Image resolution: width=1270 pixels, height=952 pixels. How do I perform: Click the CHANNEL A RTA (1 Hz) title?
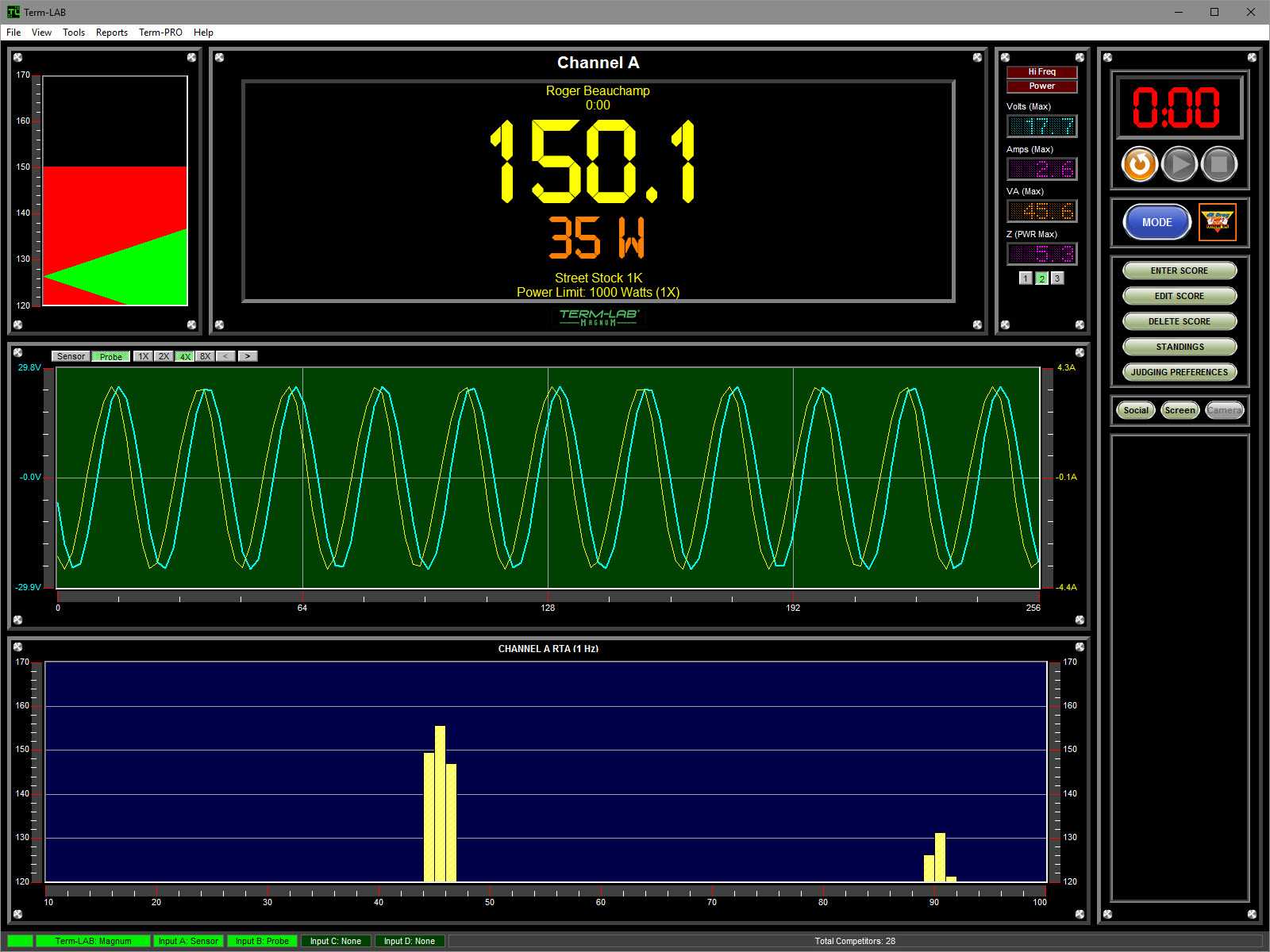[548, 649]
